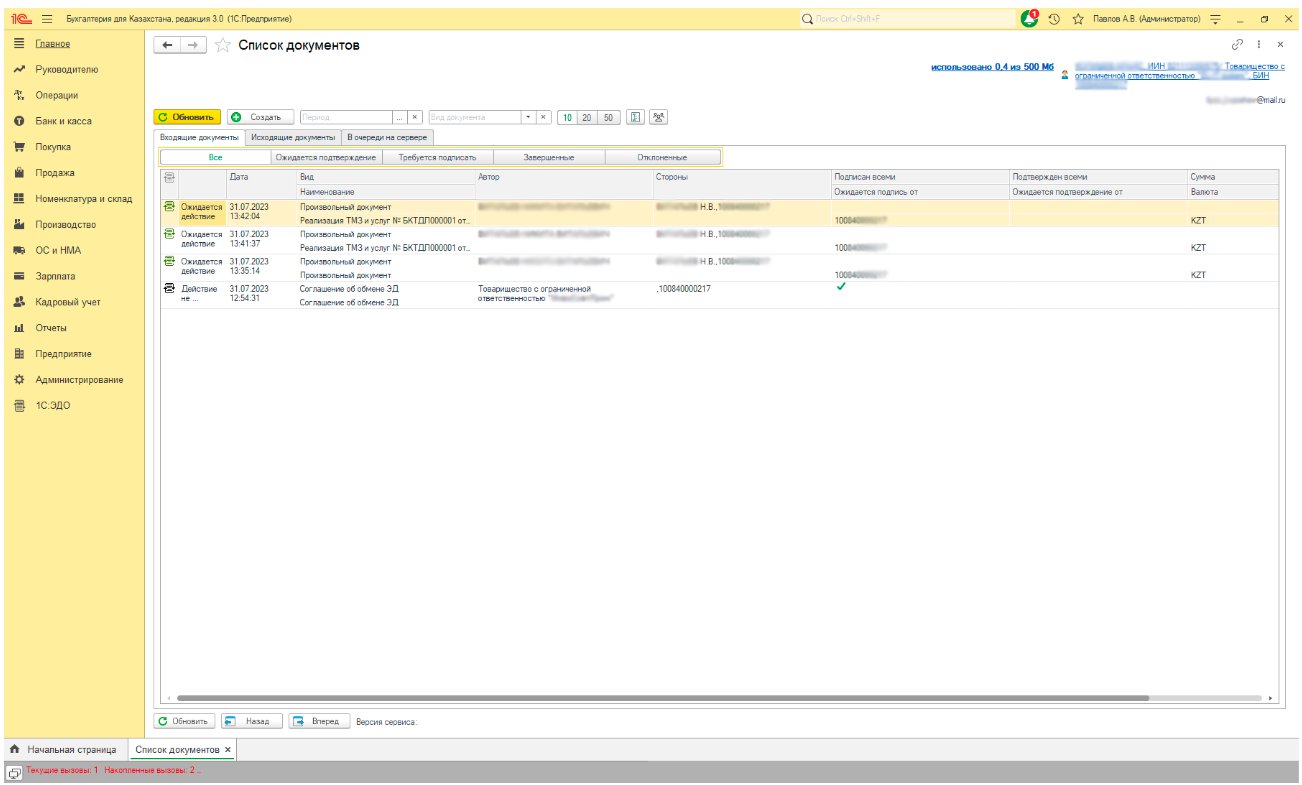This screenshot has width=1302, height=785.
Task: Click the green checkmark in Подписан всеми column
Action: [841, 287]
